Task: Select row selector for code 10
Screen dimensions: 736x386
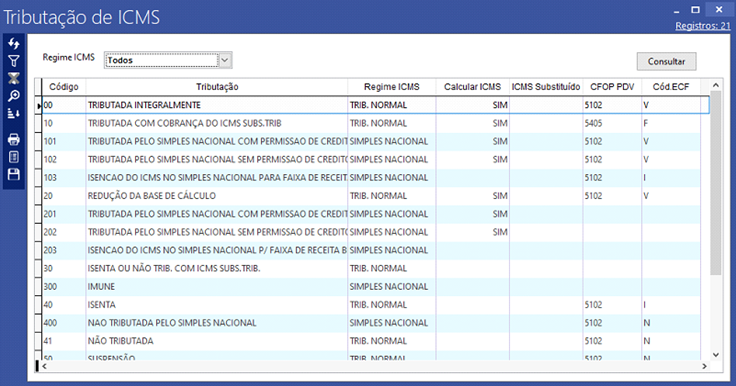Action: (38, 124)
